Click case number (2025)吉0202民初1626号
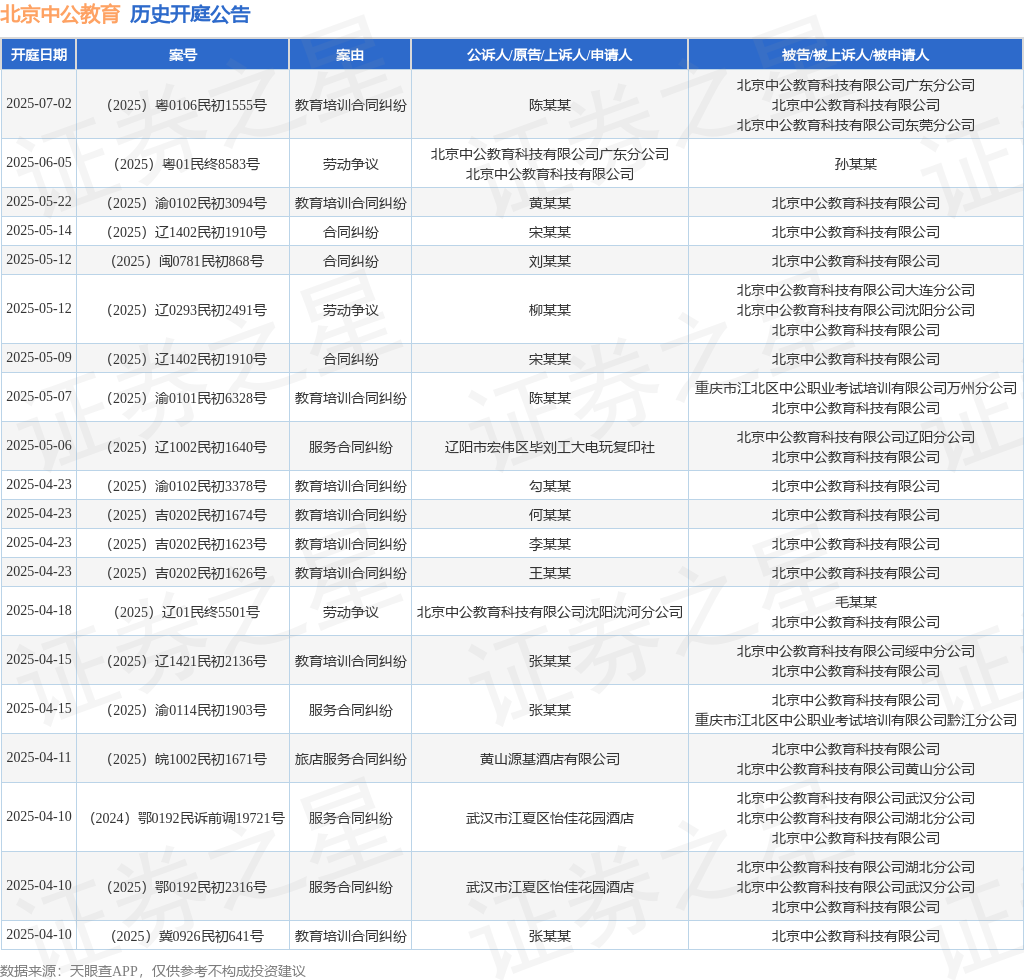This screenshot has width=1024, height=980. pos(186,573)
